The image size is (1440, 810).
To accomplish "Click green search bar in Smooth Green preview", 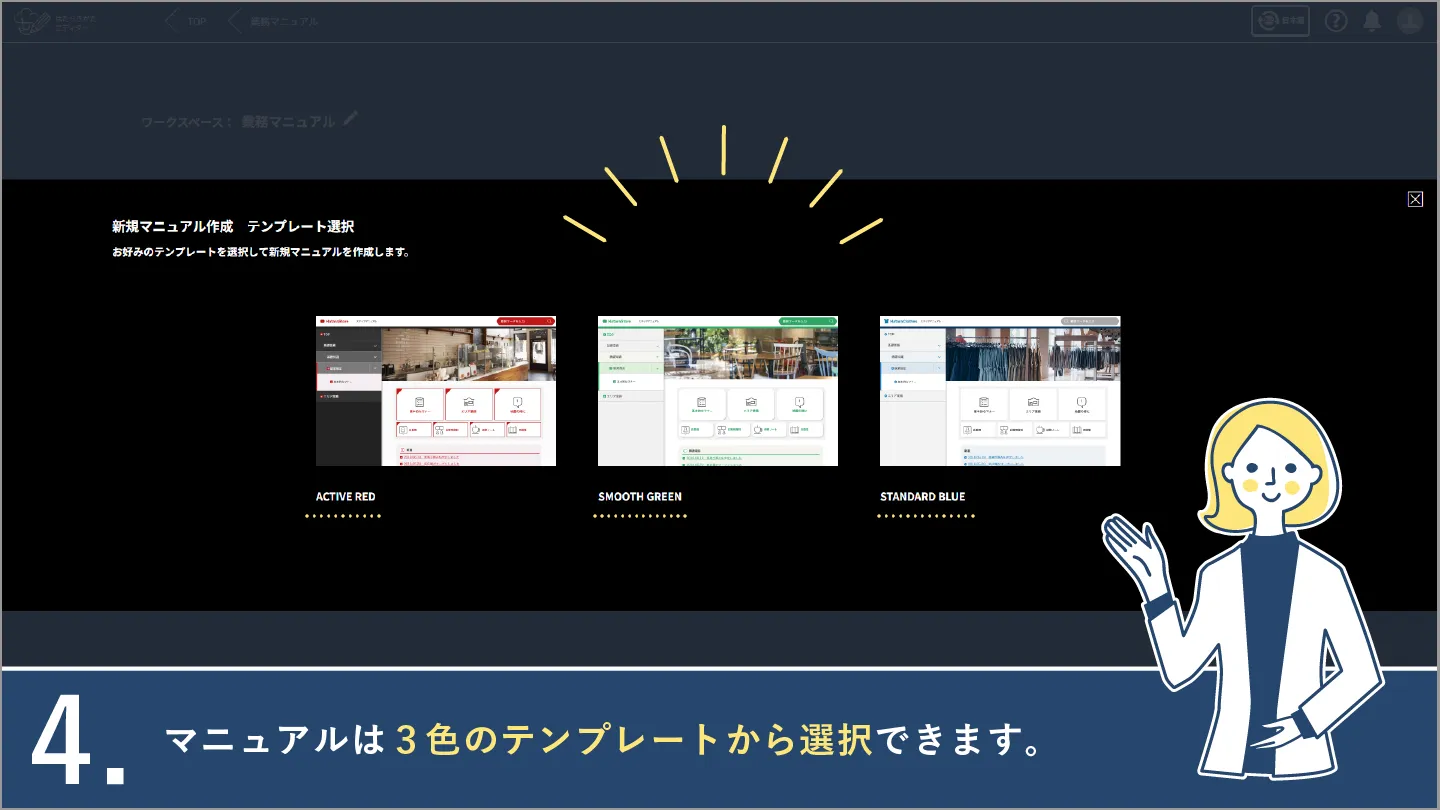I will [x=807, y=321].
